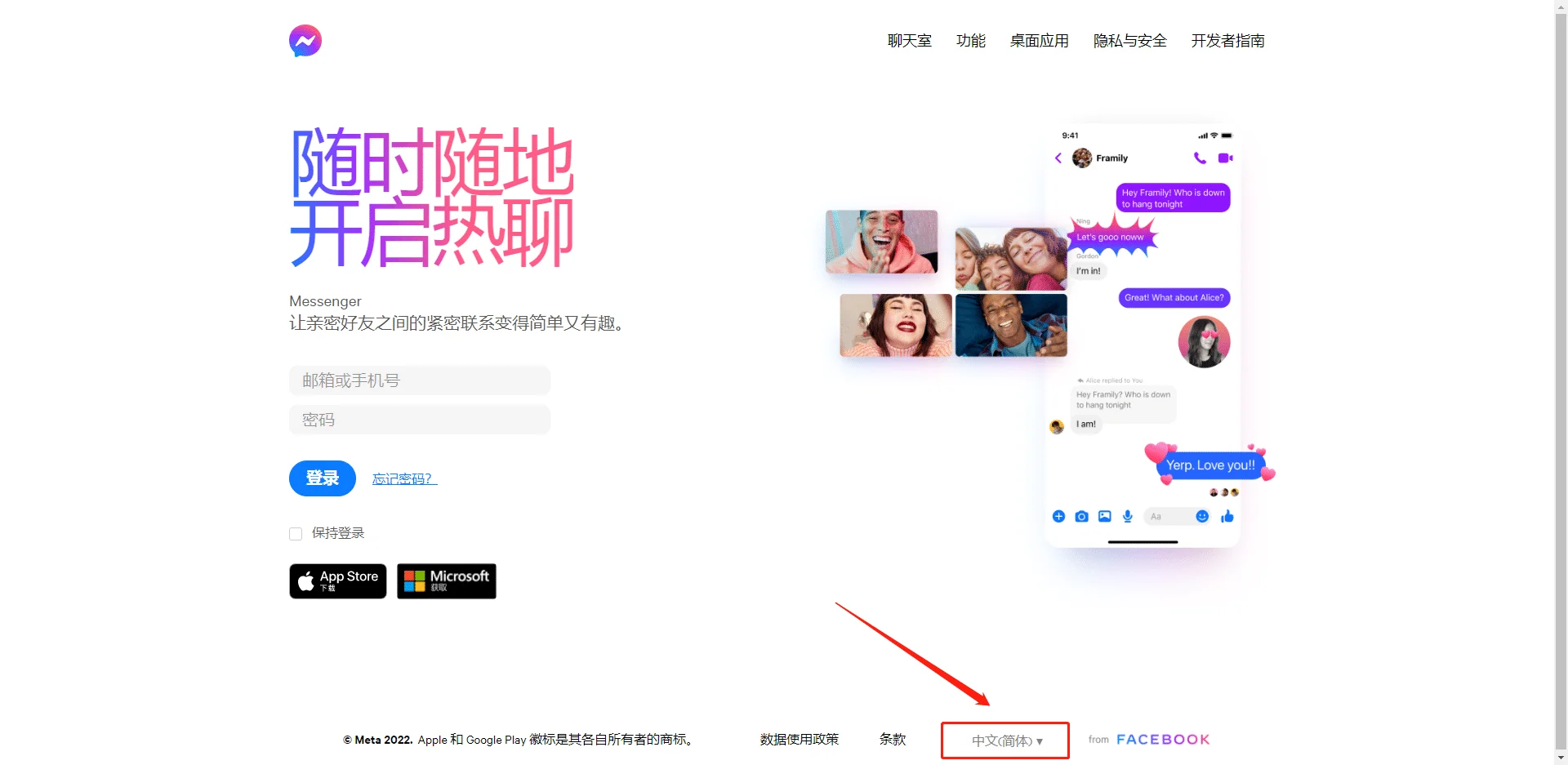Click the microphone icon in chat bar
The height and width of the screenshot is (765, 1568).
point(1127,516)
